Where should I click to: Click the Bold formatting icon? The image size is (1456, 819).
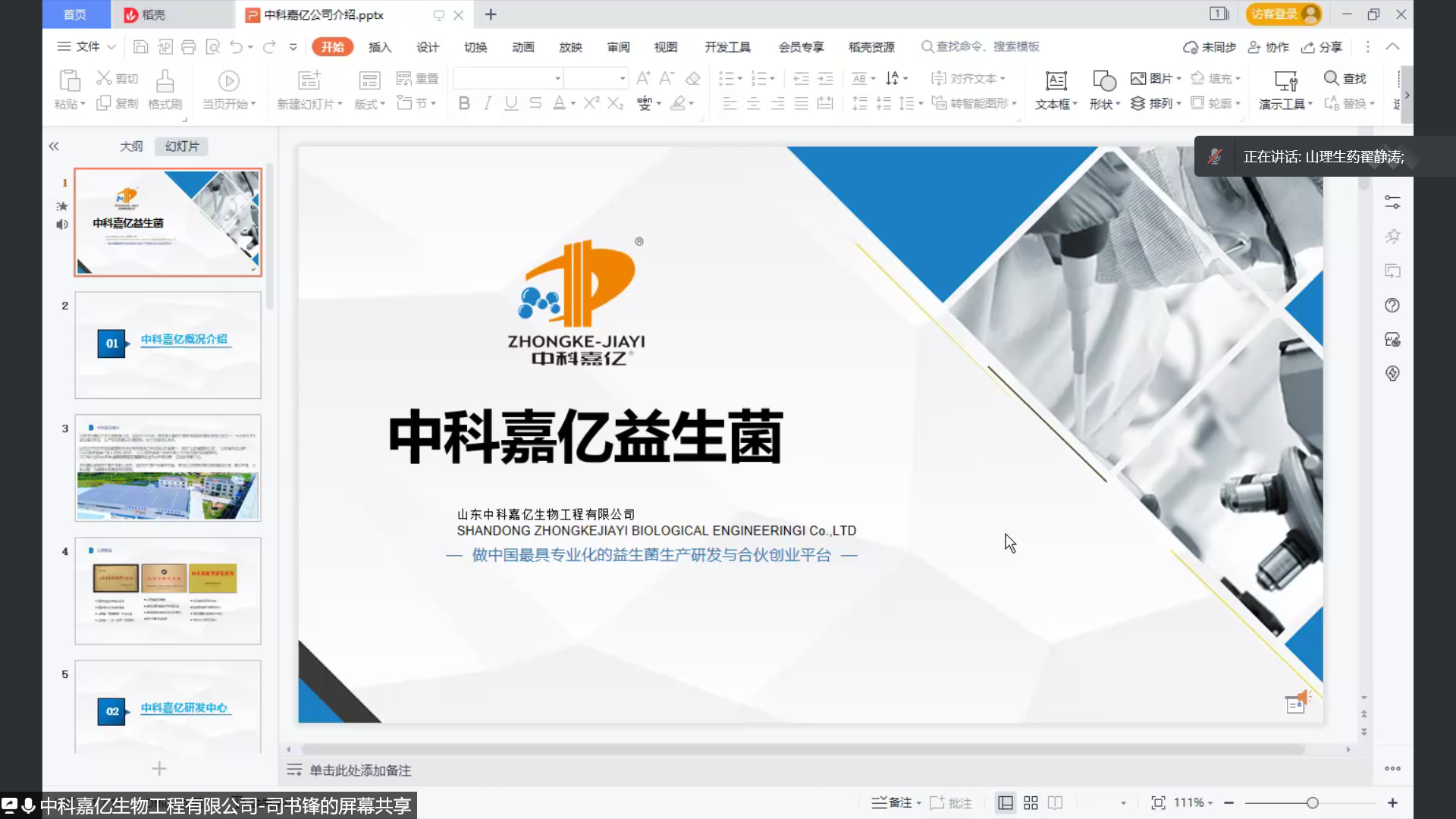coord(464,103)
